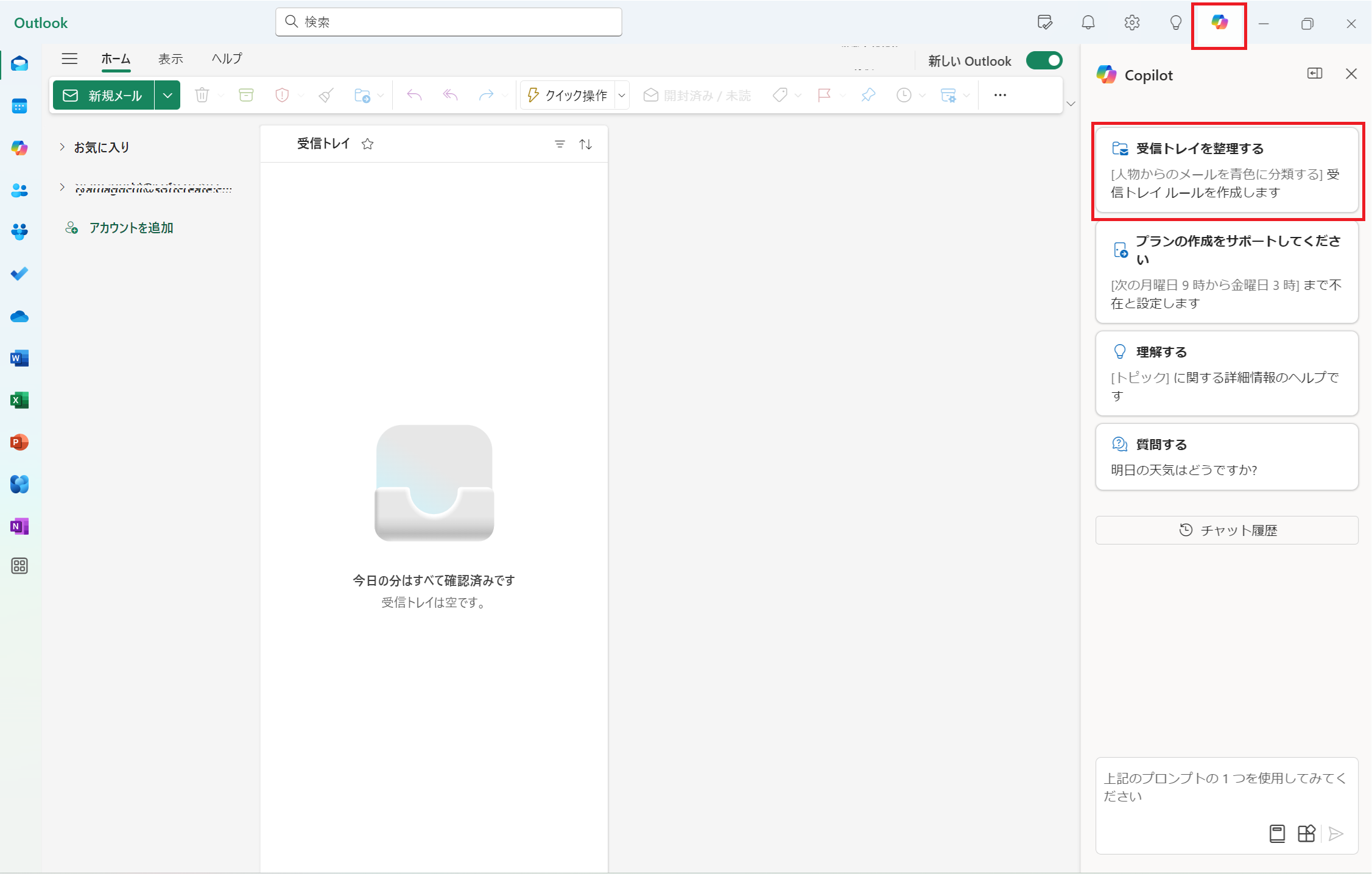Open Viva Engage icon in sidebar
This screenshot has width=1372, height=874.
(19, 484)
